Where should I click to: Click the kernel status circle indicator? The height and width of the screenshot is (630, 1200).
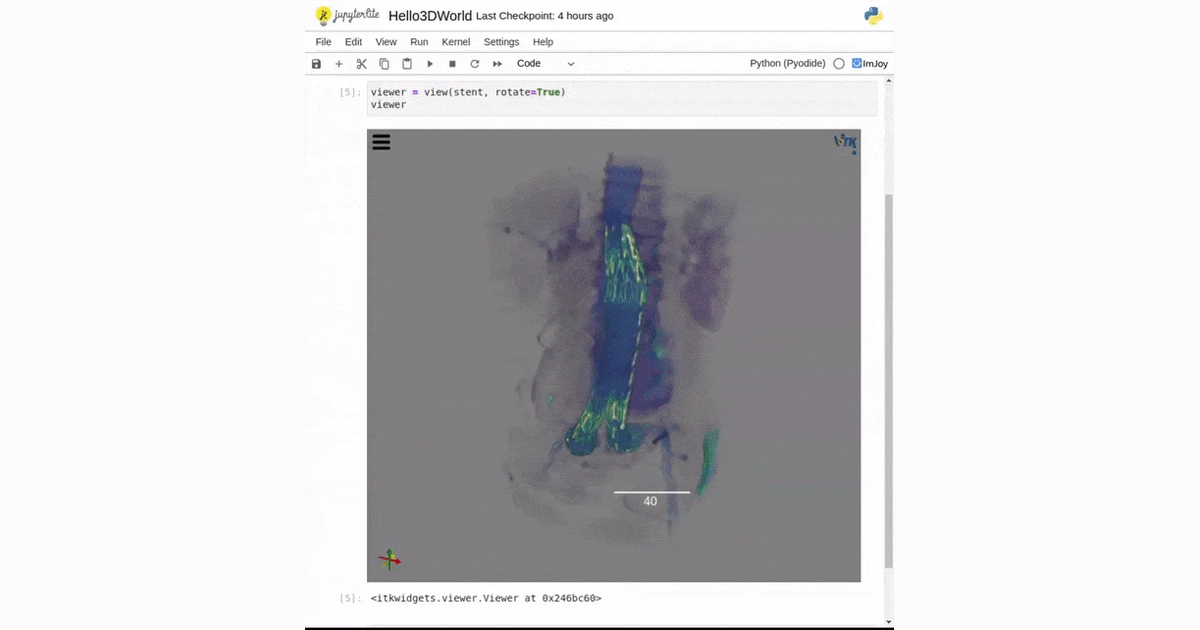pyautogui.click(x=839, y=64)
